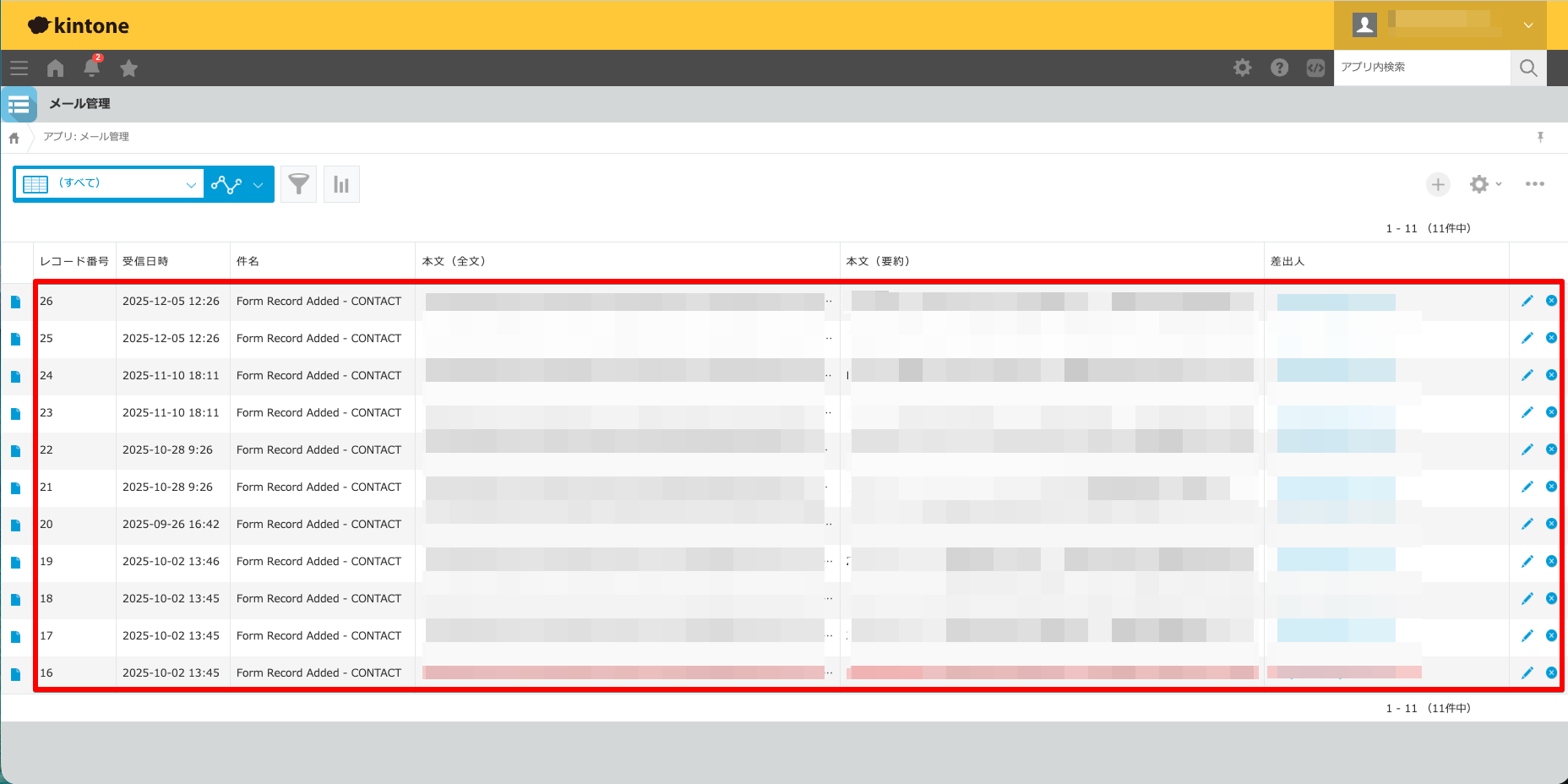Open the notifications bell icon
Screen dimensions: 1568x784
(92, 68)
